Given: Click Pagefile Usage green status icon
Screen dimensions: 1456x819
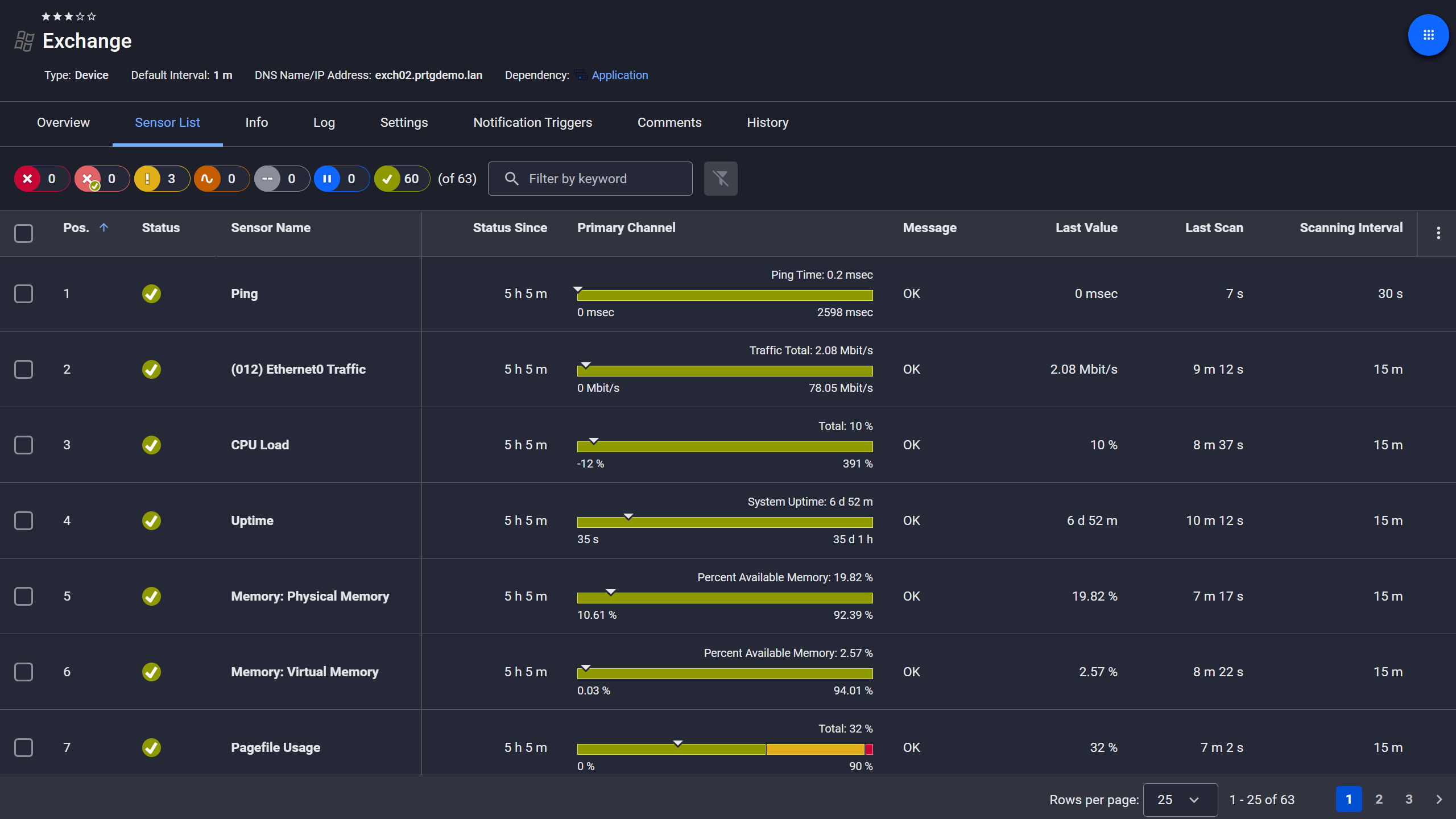Looking at the screenshot, I should click(151, 748).
